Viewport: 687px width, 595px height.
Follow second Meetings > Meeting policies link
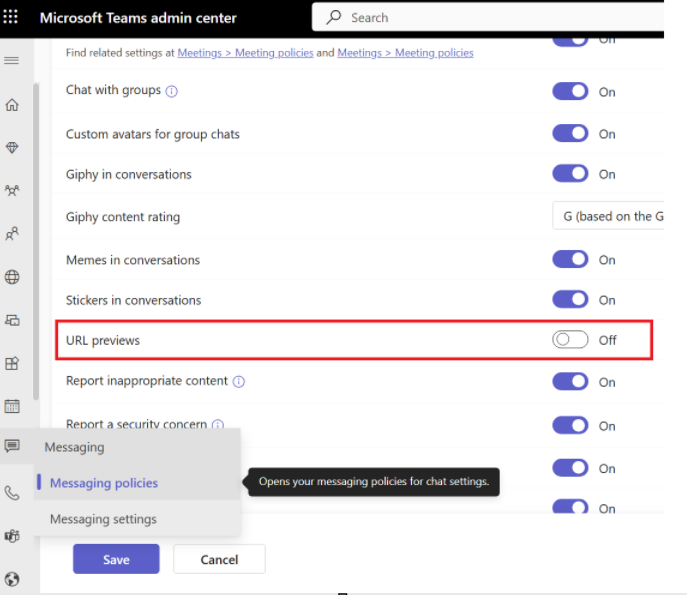click(405, 53)
